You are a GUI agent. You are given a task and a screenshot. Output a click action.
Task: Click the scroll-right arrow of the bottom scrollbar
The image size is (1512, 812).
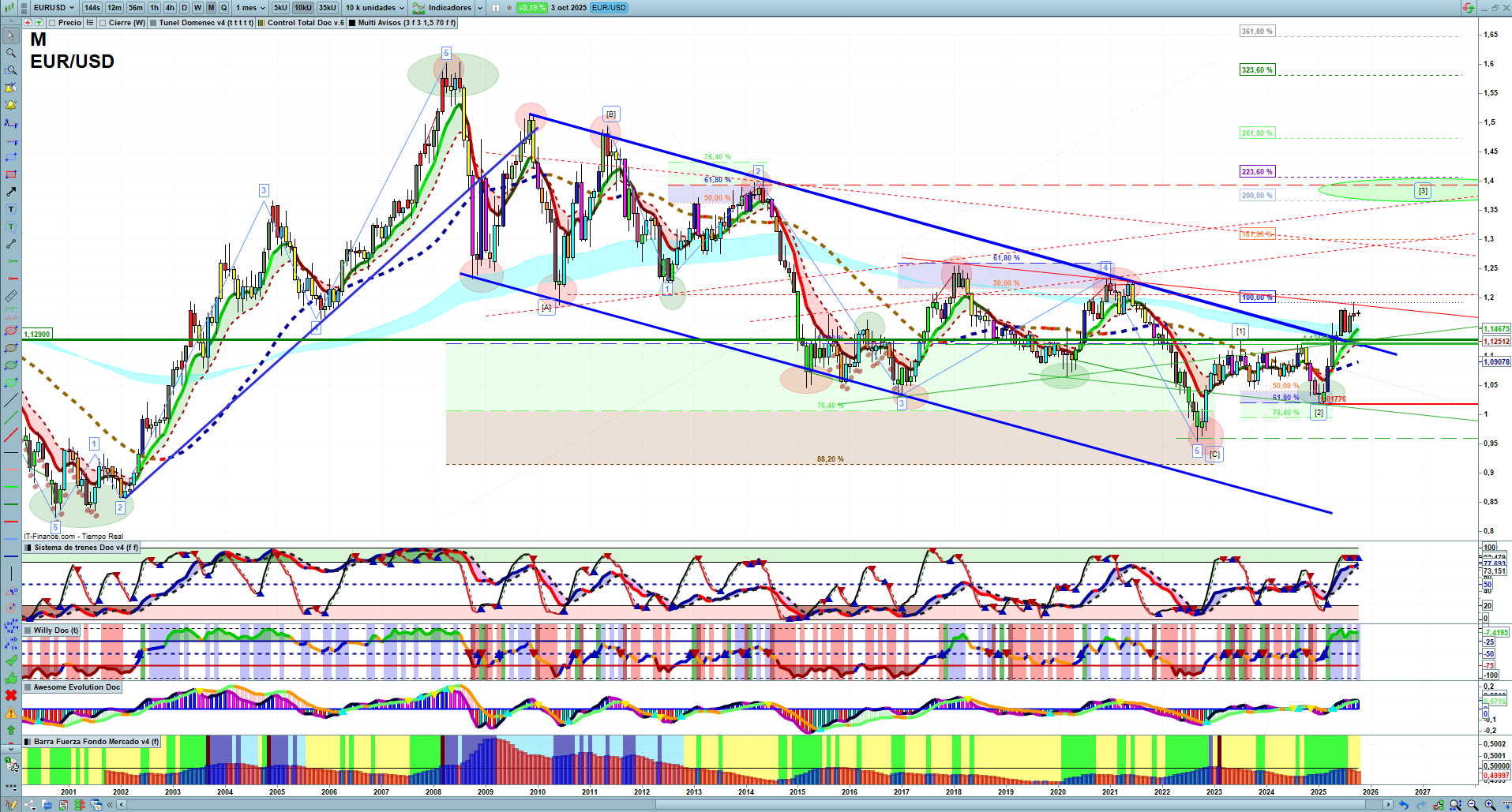pos(1389,805)
